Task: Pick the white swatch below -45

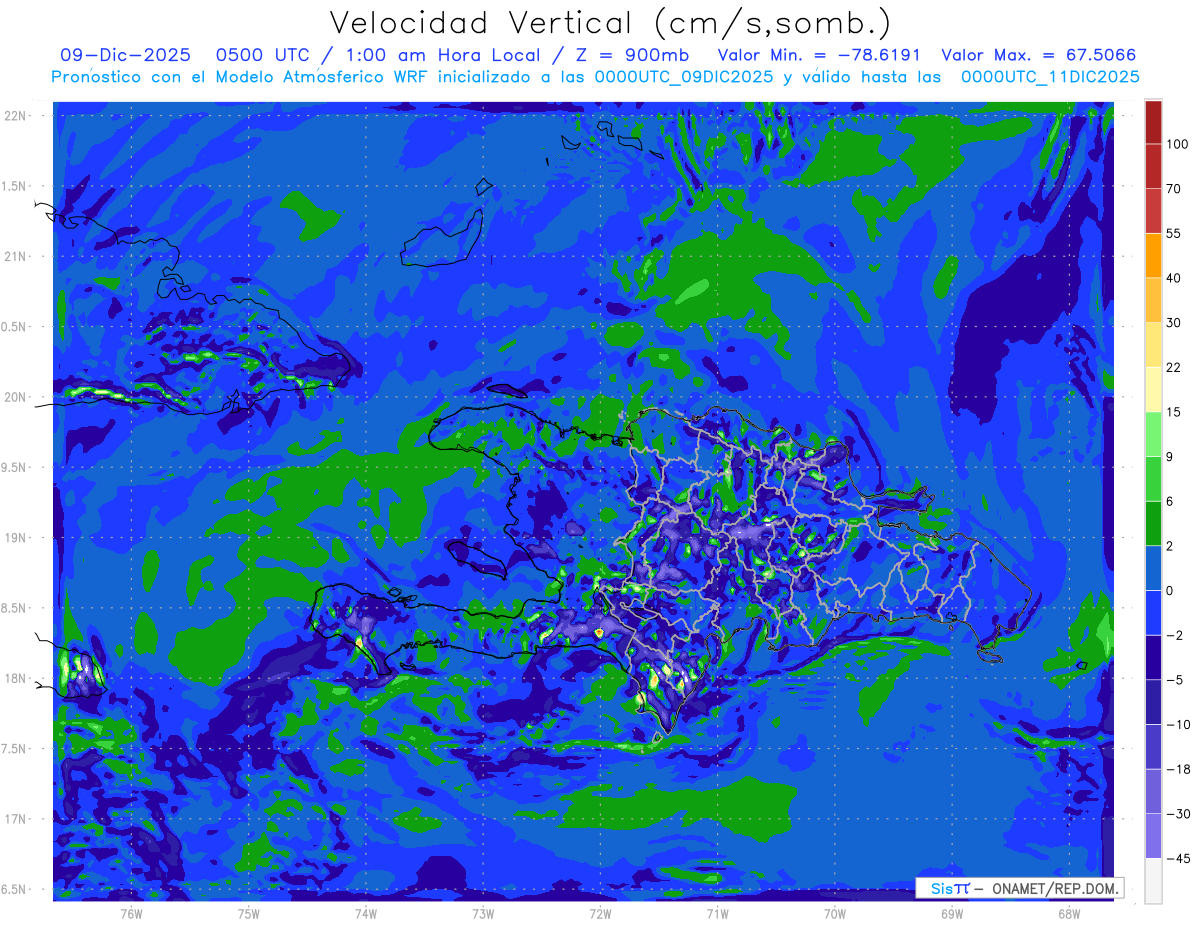Action: click(1153, 880)
